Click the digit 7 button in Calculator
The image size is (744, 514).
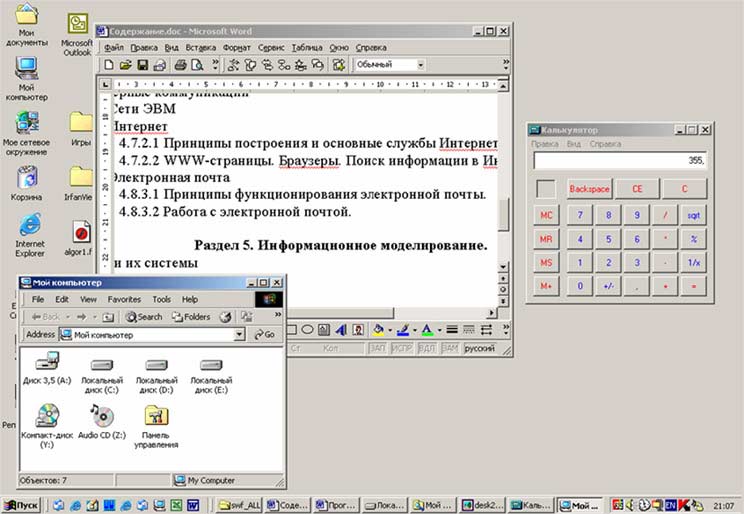tap(580, 215)
